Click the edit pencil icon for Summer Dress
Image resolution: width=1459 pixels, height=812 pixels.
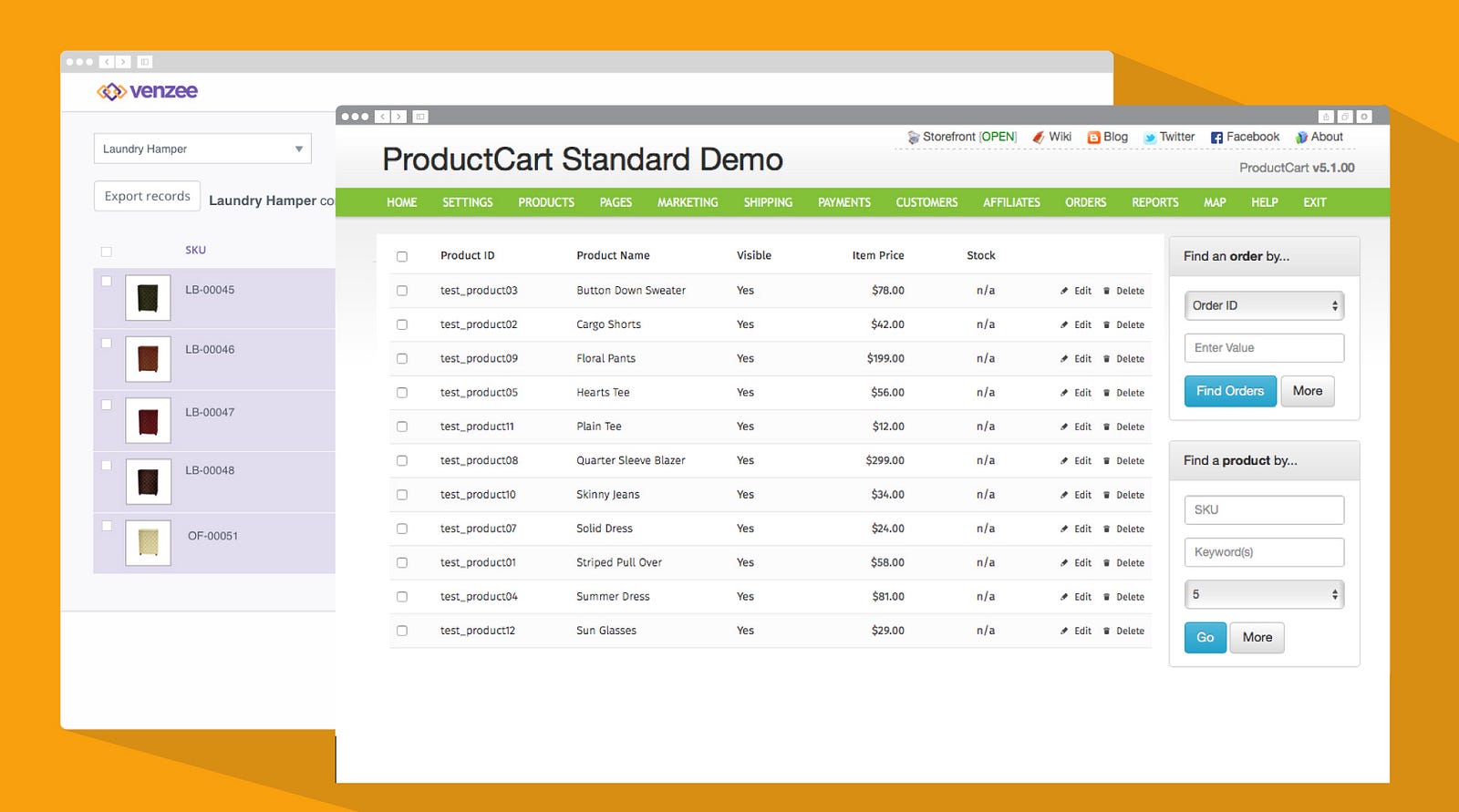pyautogui.click(x=1064, y=597)
